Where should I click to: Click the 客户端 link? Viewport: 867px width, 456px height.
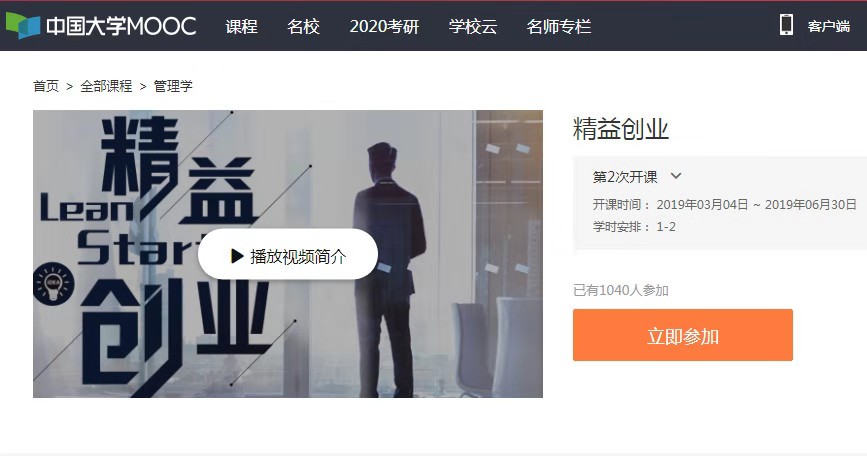click(828, 26)
